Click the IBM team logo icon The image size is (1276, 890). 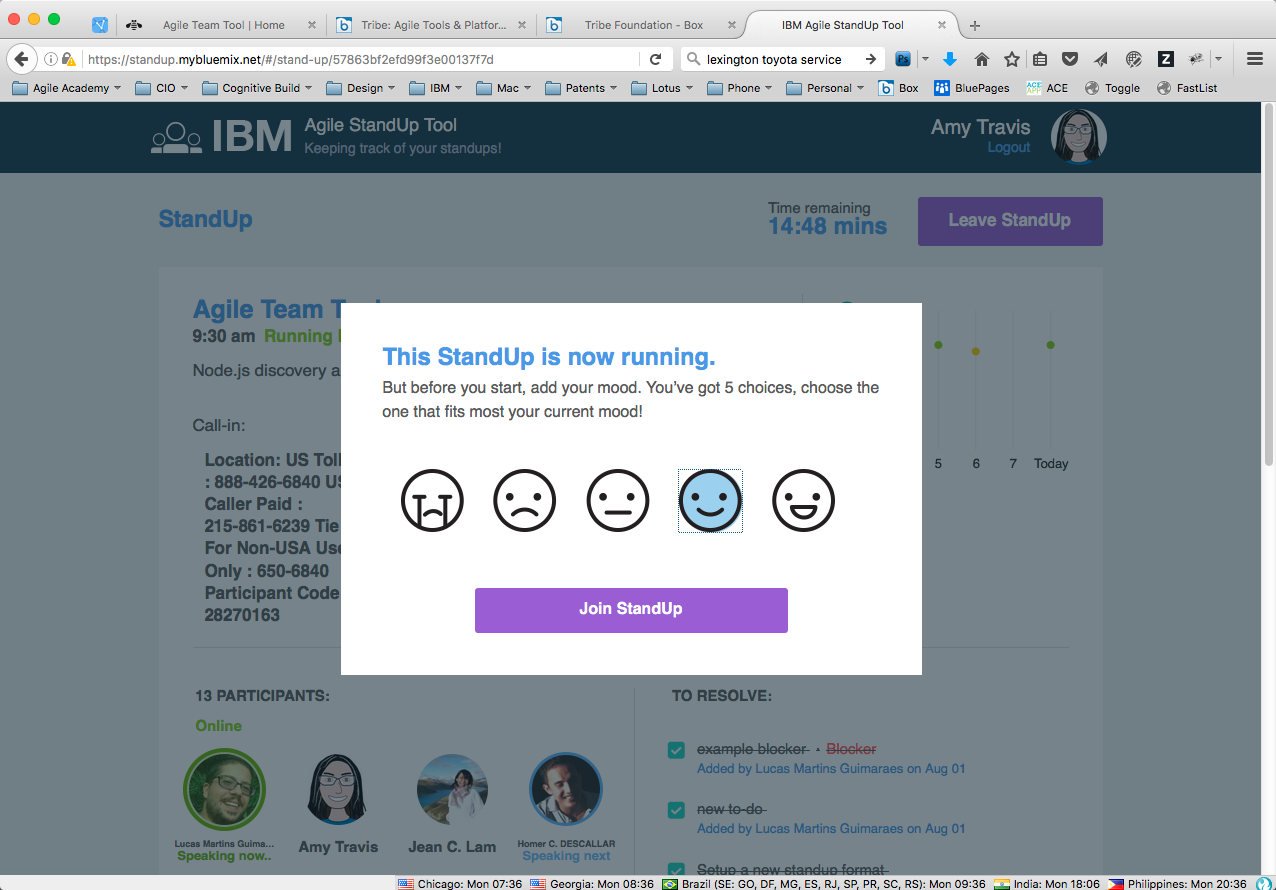(176, 137)
